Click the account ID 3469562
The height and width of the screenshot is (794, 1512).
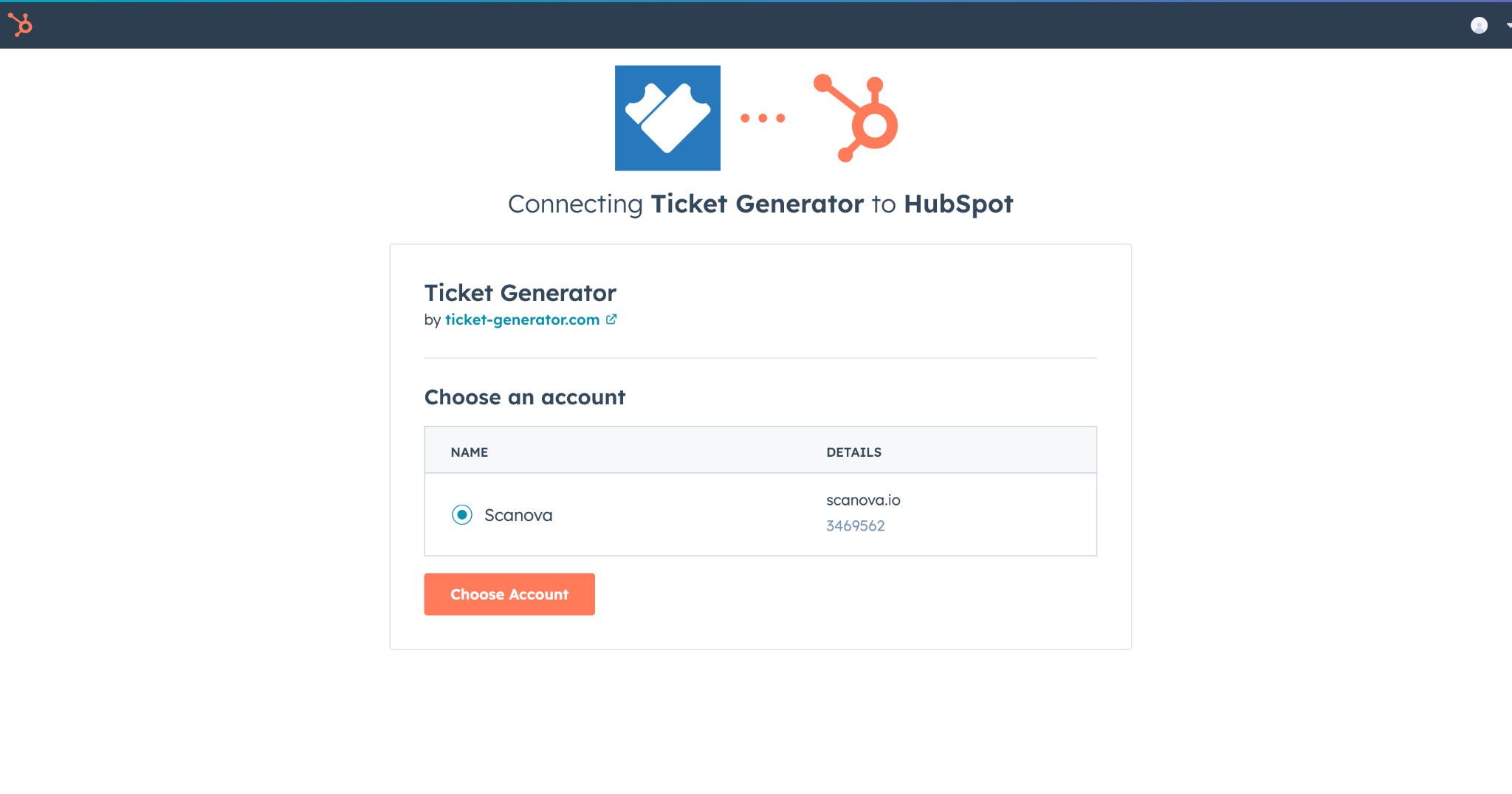pyautogui.click(x=855, y=526)
